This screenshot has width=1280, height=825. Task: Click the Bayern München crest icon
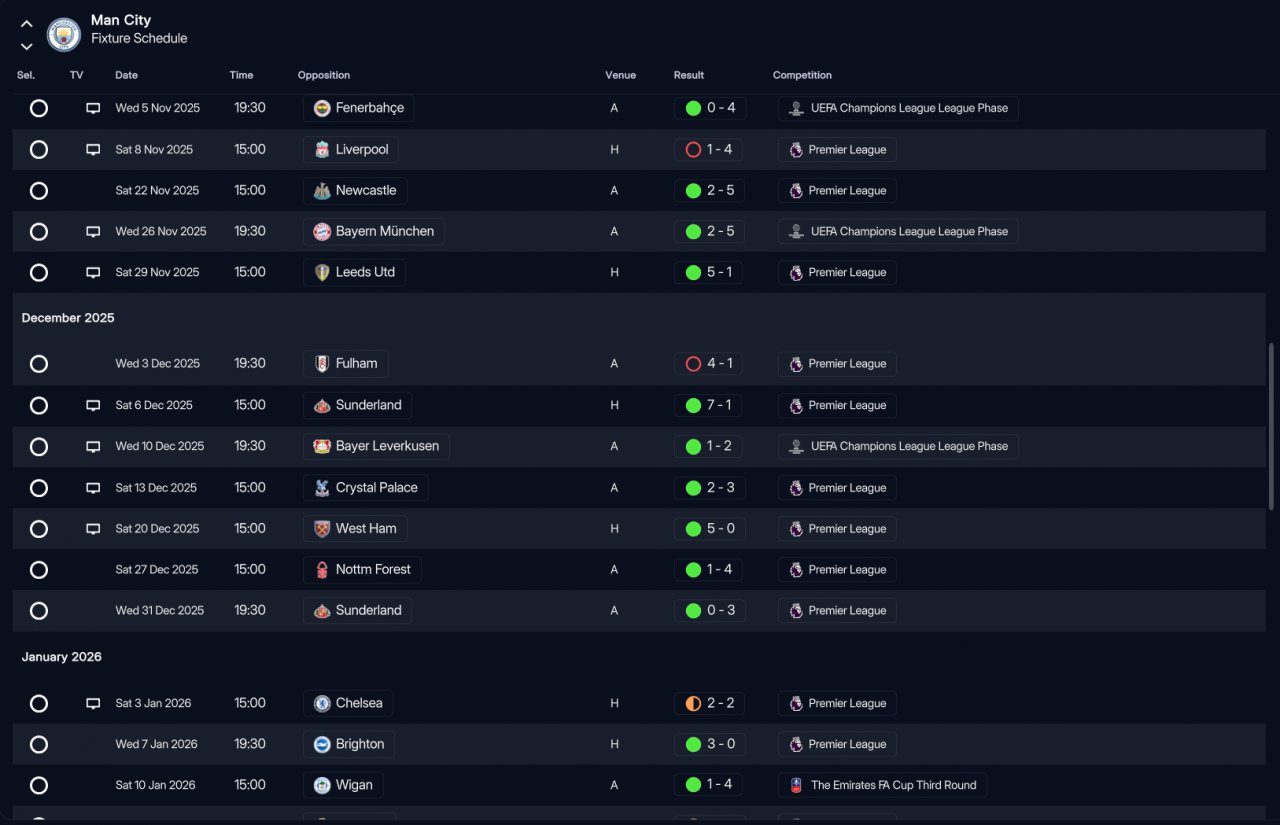click(322, 232)
